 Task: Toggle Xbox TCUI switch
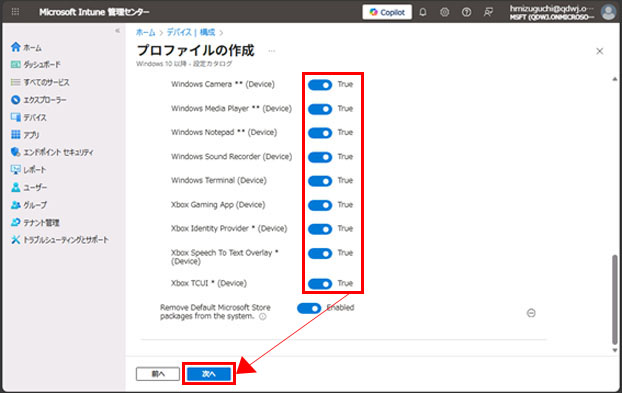click(x=320, y=284)
